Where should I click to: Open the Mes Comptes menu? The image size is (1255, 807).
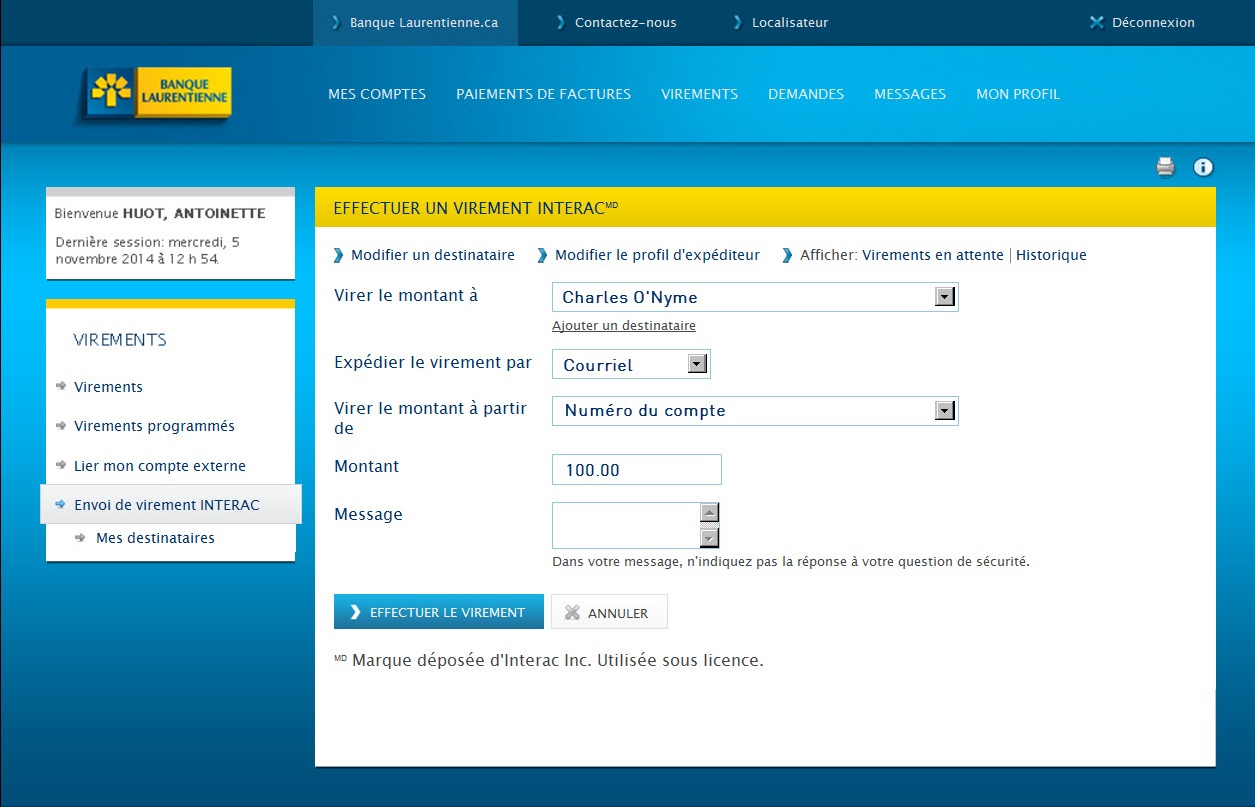377,94
